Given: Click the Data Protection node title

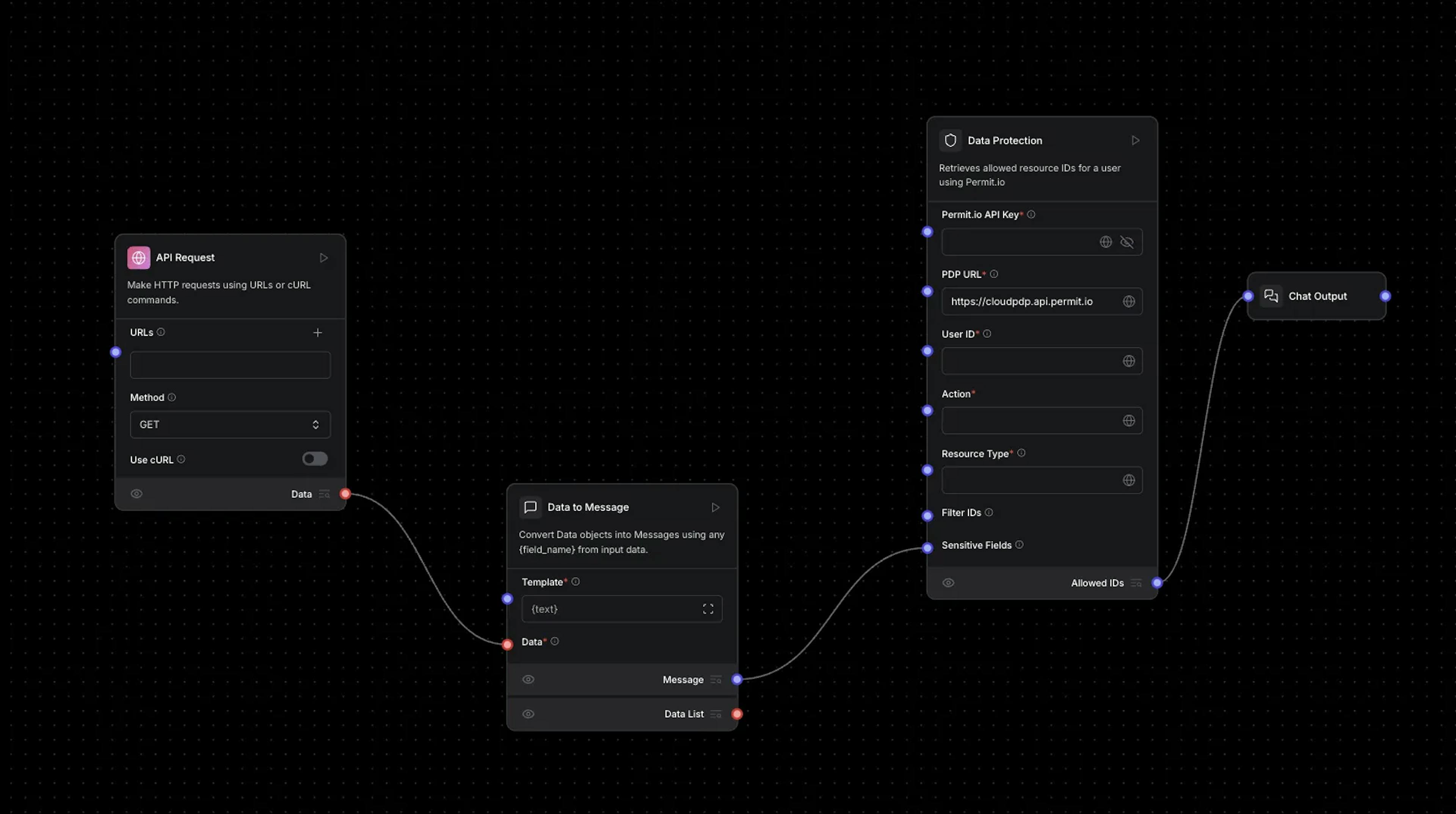Looking at the screenshot, I should pyautogui.click(x=1004, y=141).
